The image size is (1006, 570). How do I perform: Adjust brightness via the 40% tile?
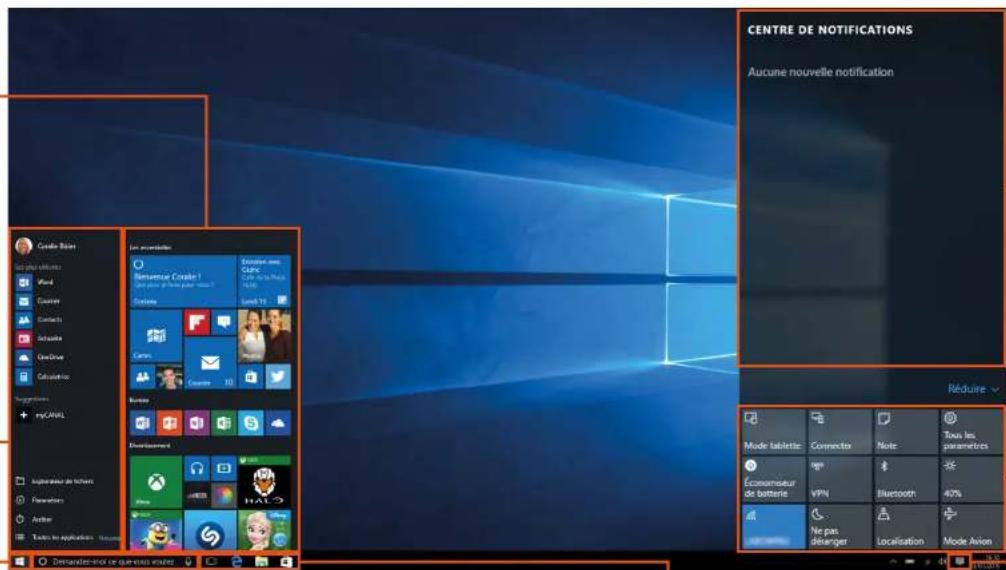pos(971,479)
